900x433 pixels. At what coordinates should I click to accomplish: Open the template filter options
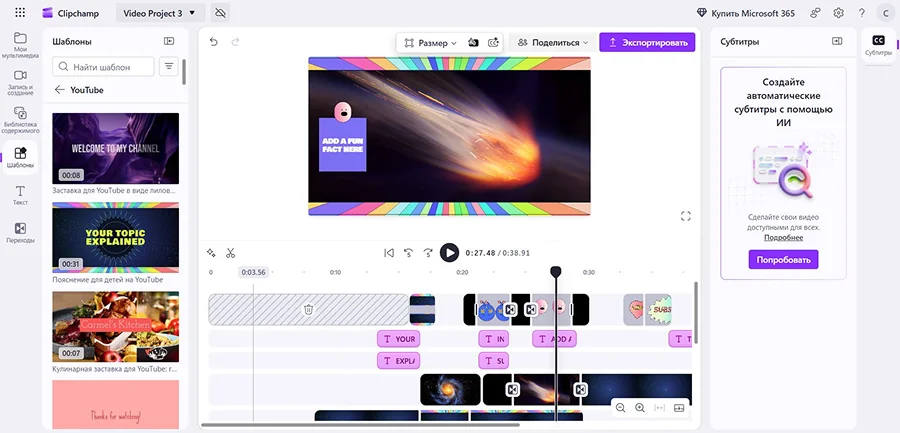coord(169,67)
